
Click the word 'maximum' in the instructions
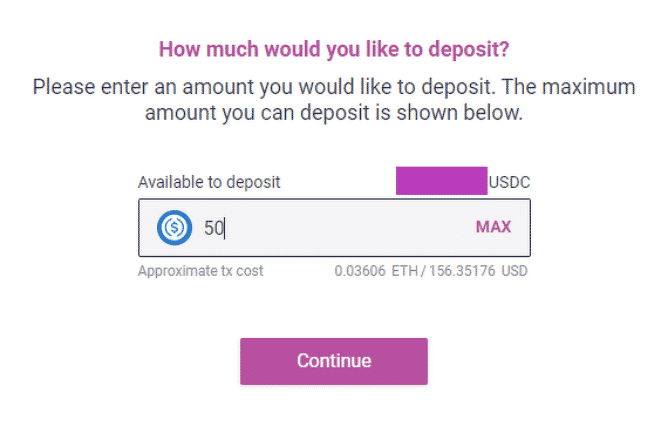[588, 87]
